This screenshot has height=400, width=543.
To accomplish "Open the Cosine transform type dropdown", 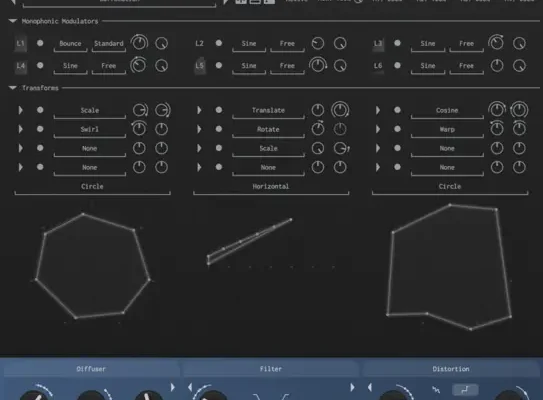I will pyautogui.click(x=447, y=111).
